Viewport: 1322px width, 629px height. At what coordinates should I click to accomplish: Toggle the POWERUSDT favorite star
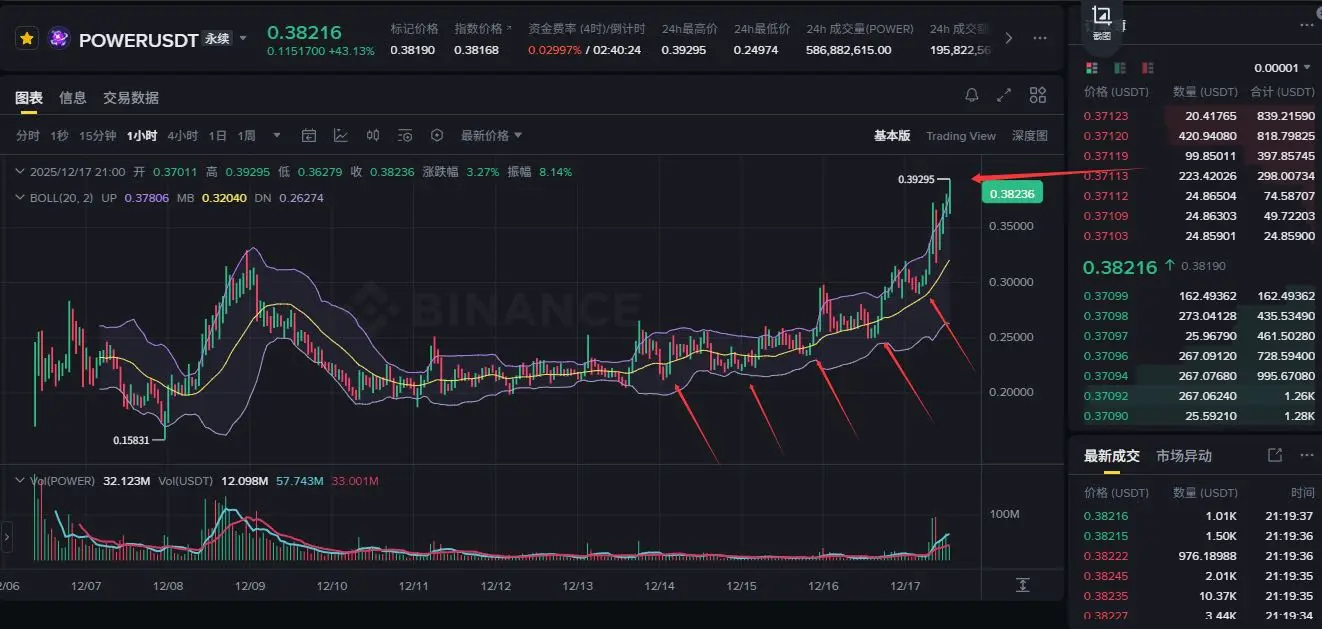click(26, 38)
